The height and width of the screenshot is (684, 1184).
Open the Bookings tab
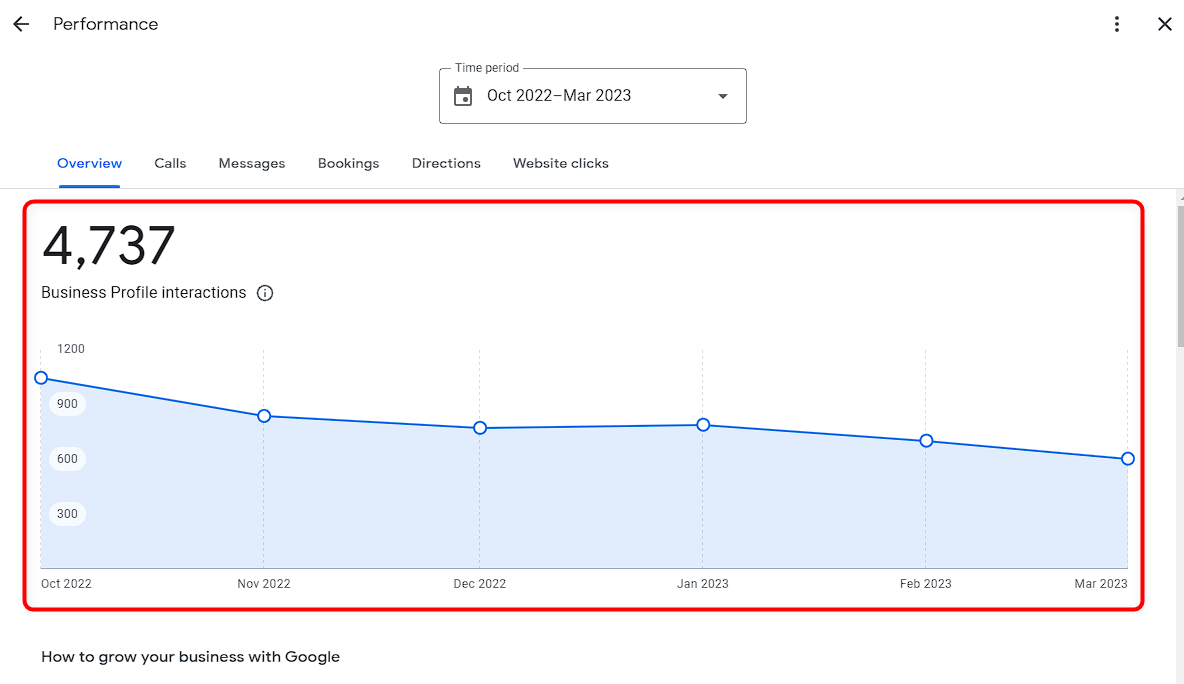tap(348, 163)
